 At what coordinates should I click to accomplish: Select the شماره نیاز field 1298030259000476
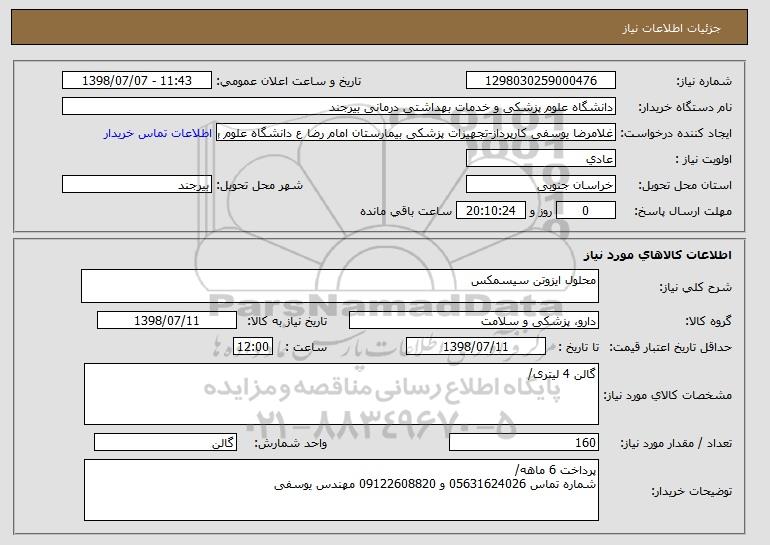[x=541, y=81]
